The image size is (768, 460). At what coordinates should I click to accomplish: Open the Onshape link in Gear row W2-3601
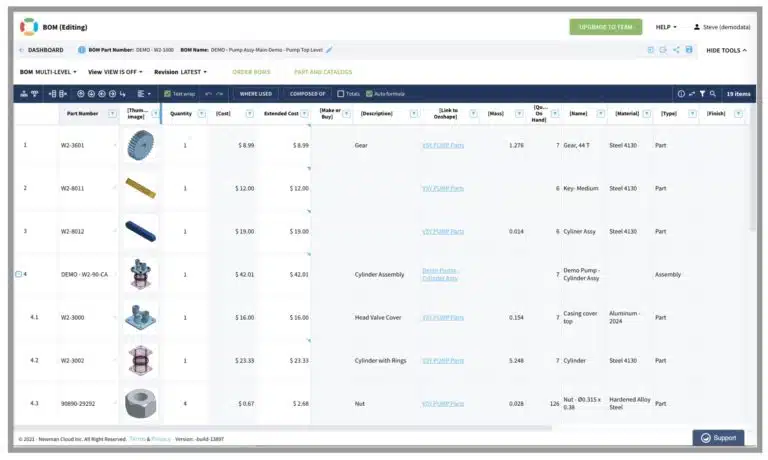[443, 145]
